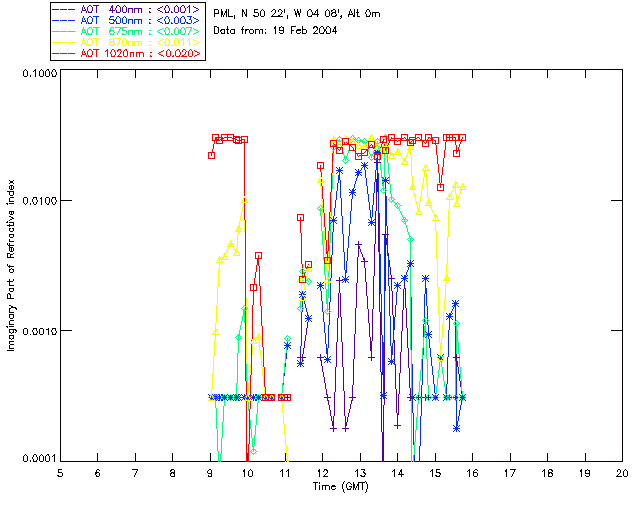Click the 0.0100 y-axis label
The width and height of the screenshot is (640, 512).
pos(39,200)
